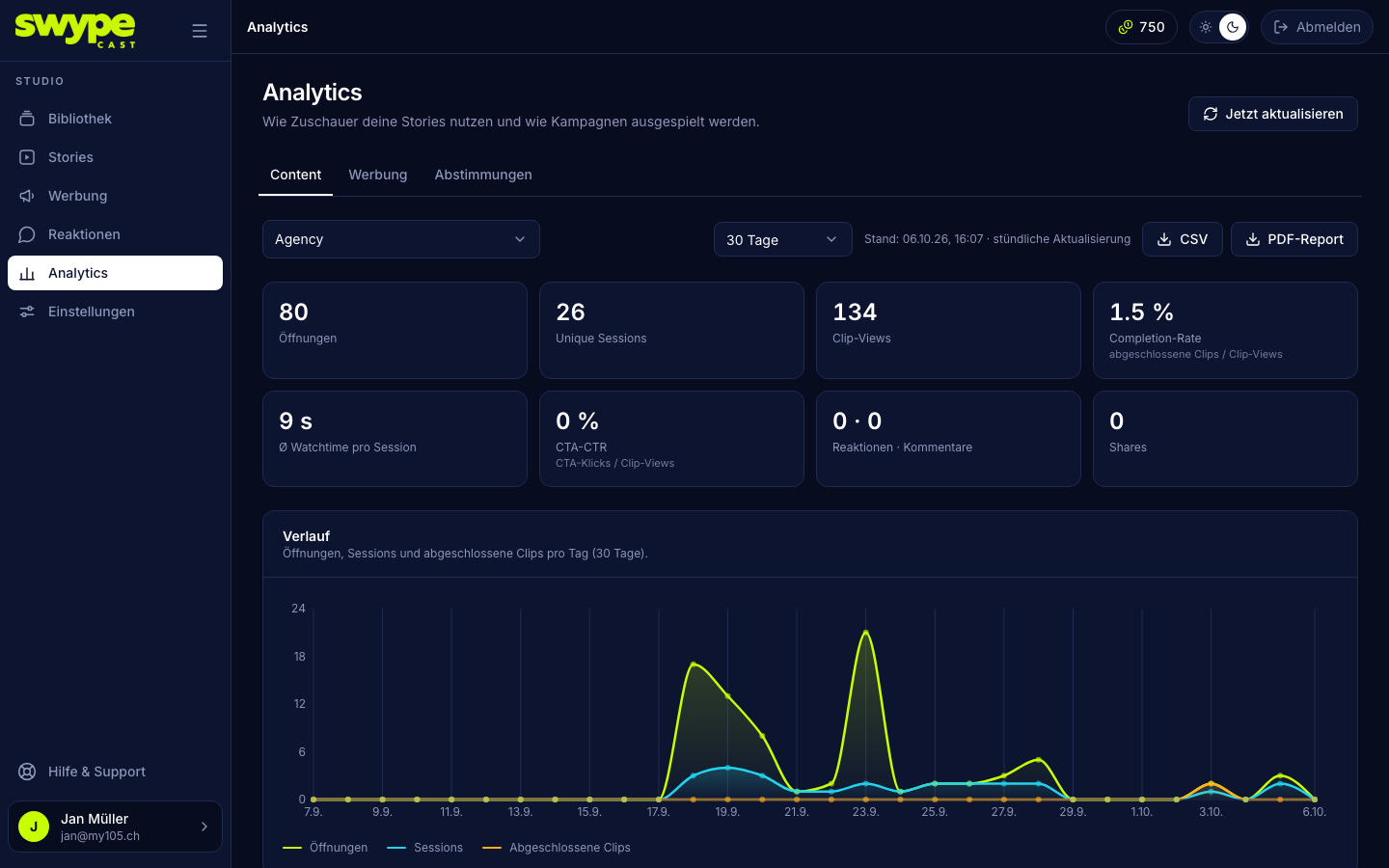Click Jan Müller's avatar circle
The height and width of the screenshot is (868, 1389).
pyautogui.click(x=34, y=827)
